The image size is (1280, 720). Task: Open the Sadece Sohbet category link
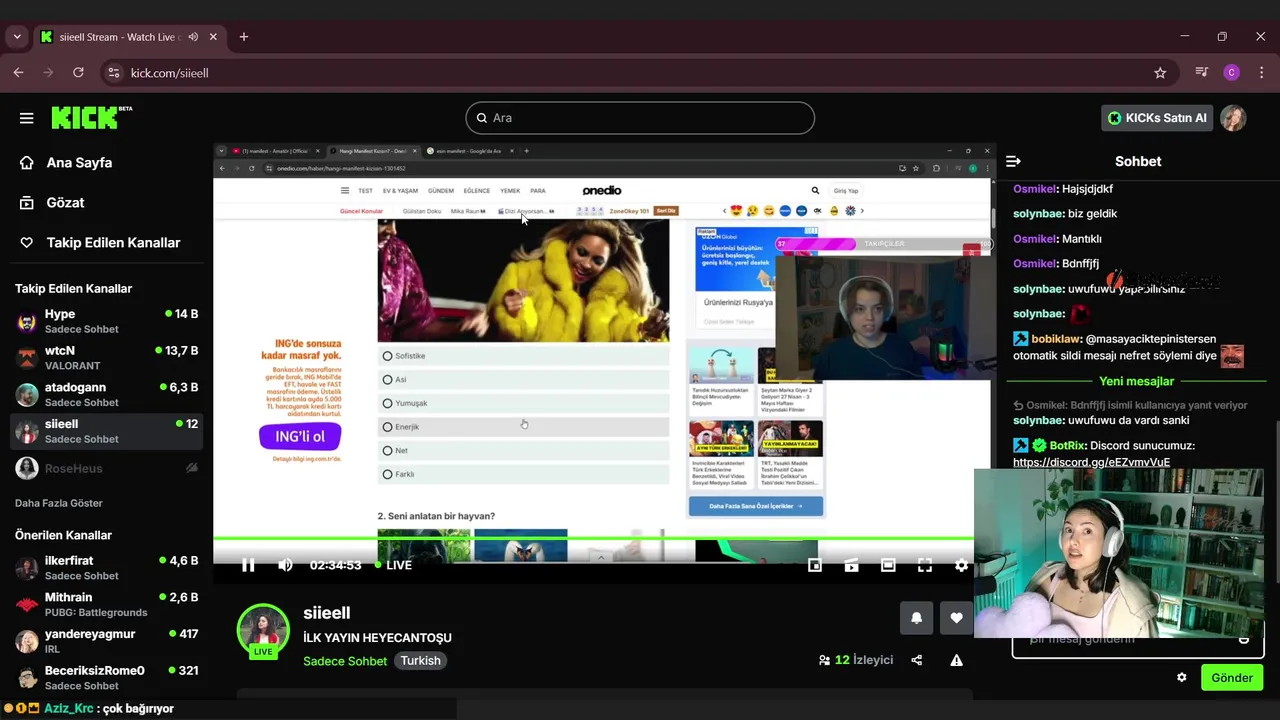pos(345,661)
